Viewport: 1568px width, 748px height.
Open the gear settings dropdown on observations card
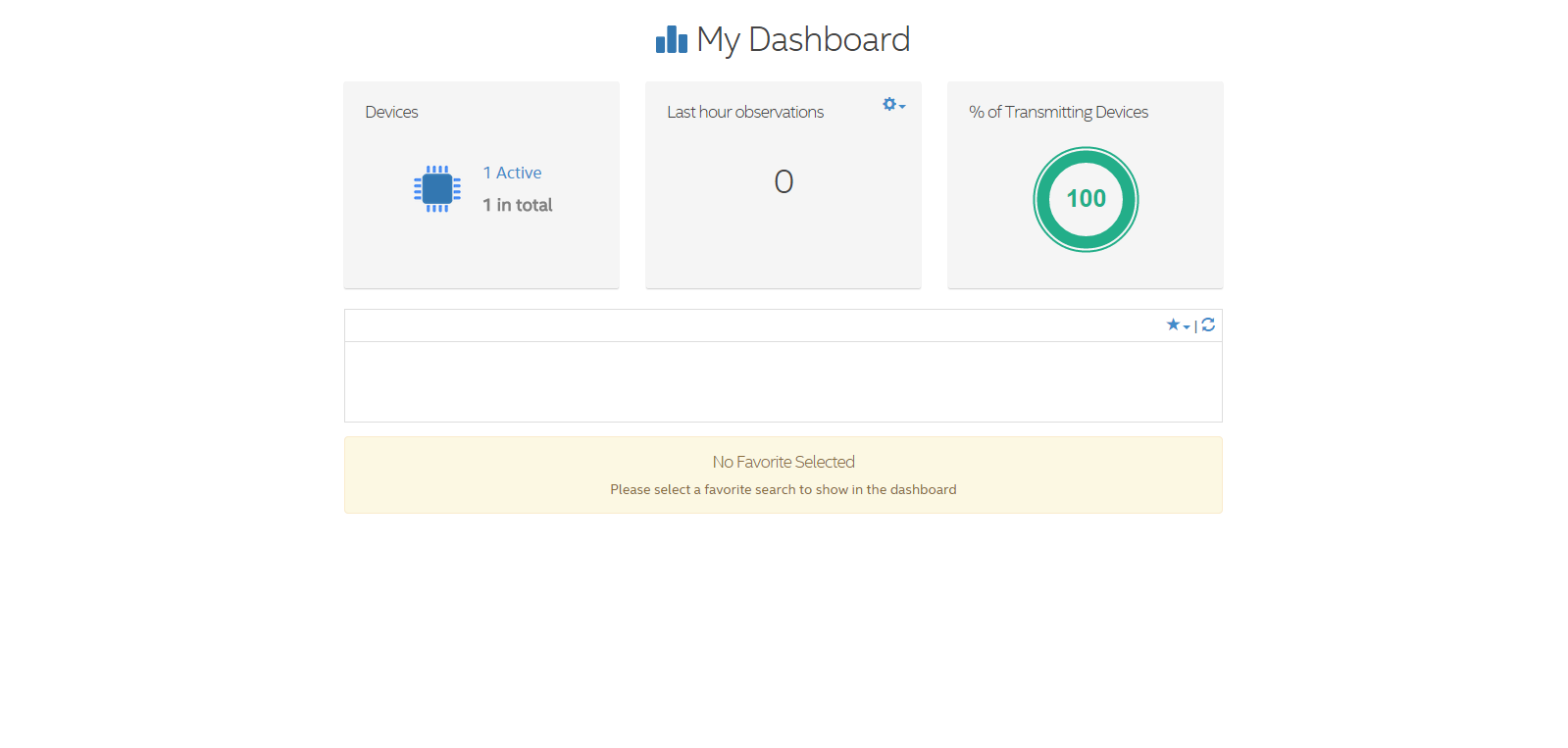(x=893, y=104)
